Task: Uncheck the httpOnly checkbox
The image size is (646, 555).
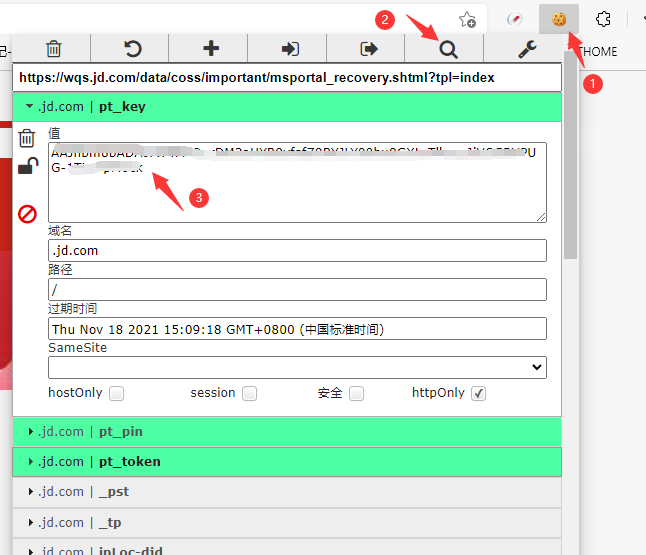Action: pyautogui.click(x=478, y=393)
